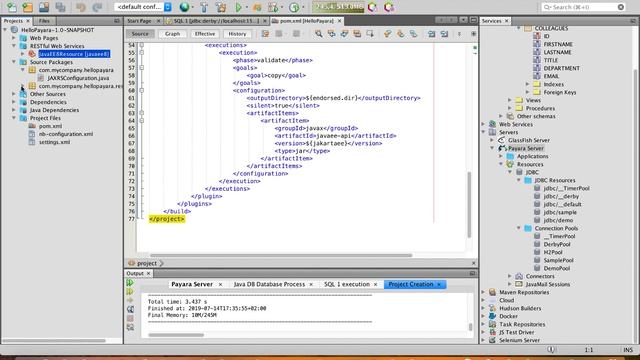Click the re-run green arrows icon in Output

130,282
